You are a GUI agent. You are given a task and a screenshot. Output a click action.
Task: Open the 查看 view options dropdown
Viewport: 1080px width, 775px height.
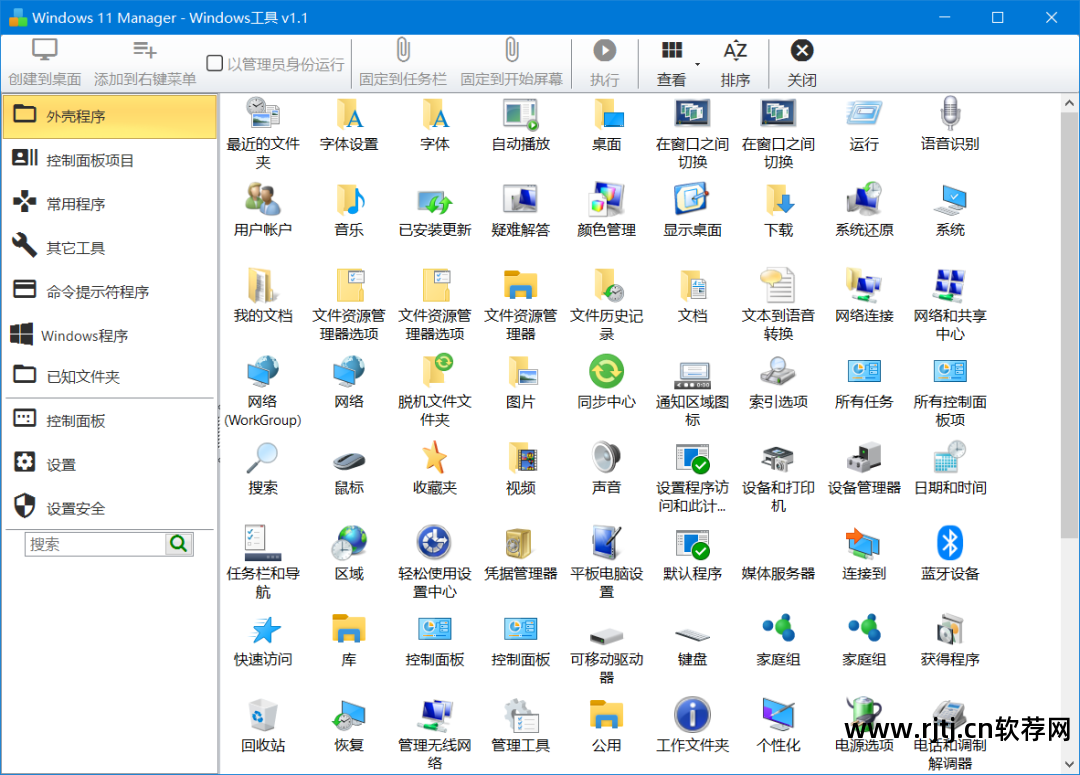point(672,60)
